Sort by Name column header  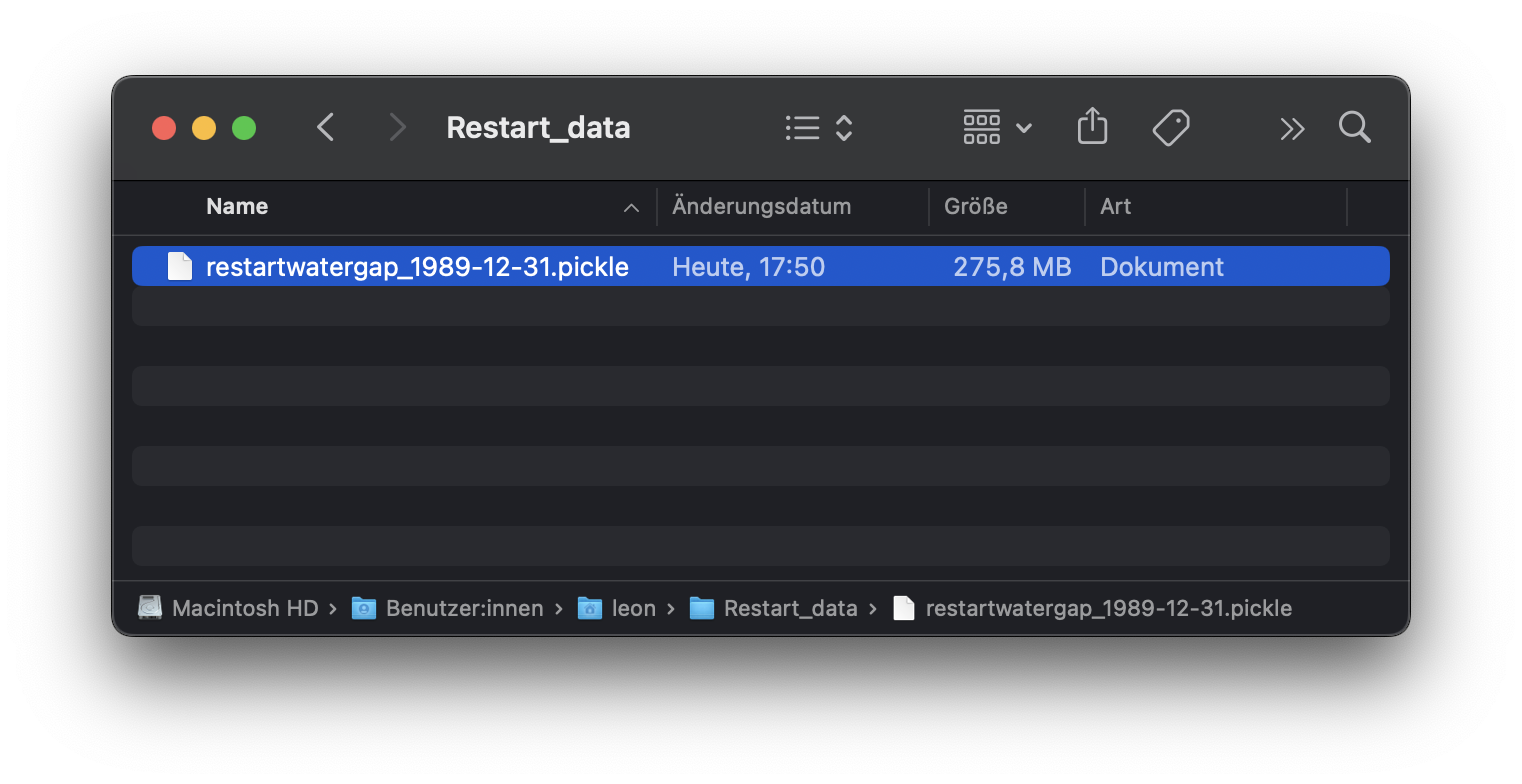click(237, 207)
